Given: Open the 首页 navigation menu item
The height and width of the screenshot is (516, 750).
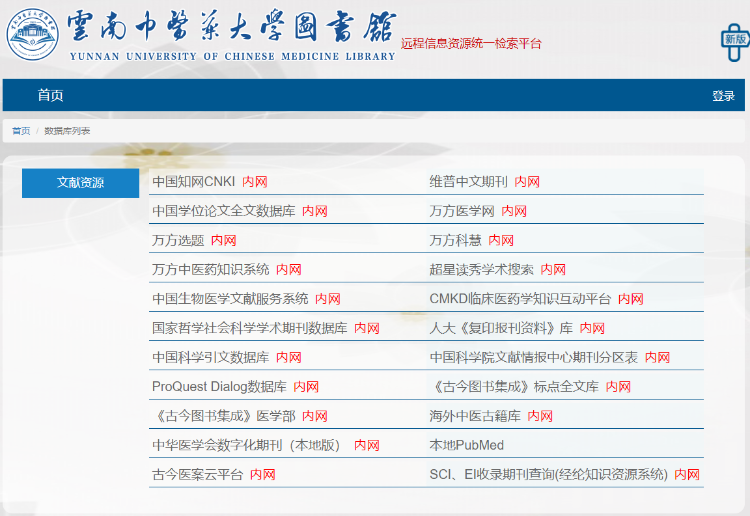Looking at the screenshot, I should point(51,96).
